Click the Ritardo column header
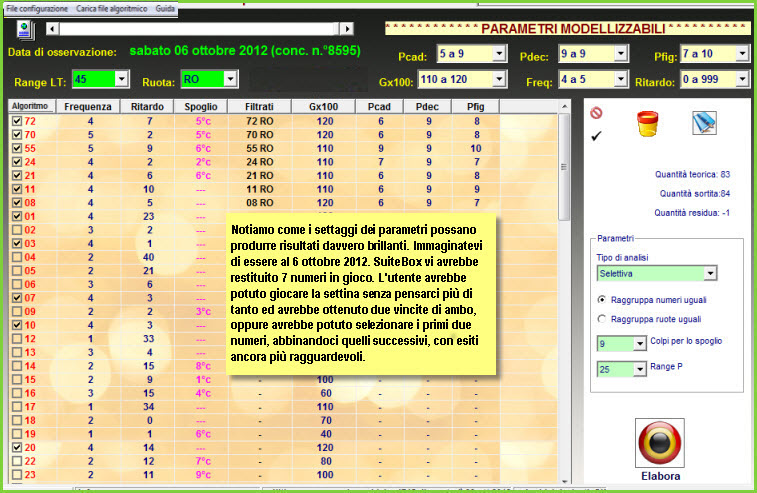Screen dimensions: 757x493 coord(147,106)
